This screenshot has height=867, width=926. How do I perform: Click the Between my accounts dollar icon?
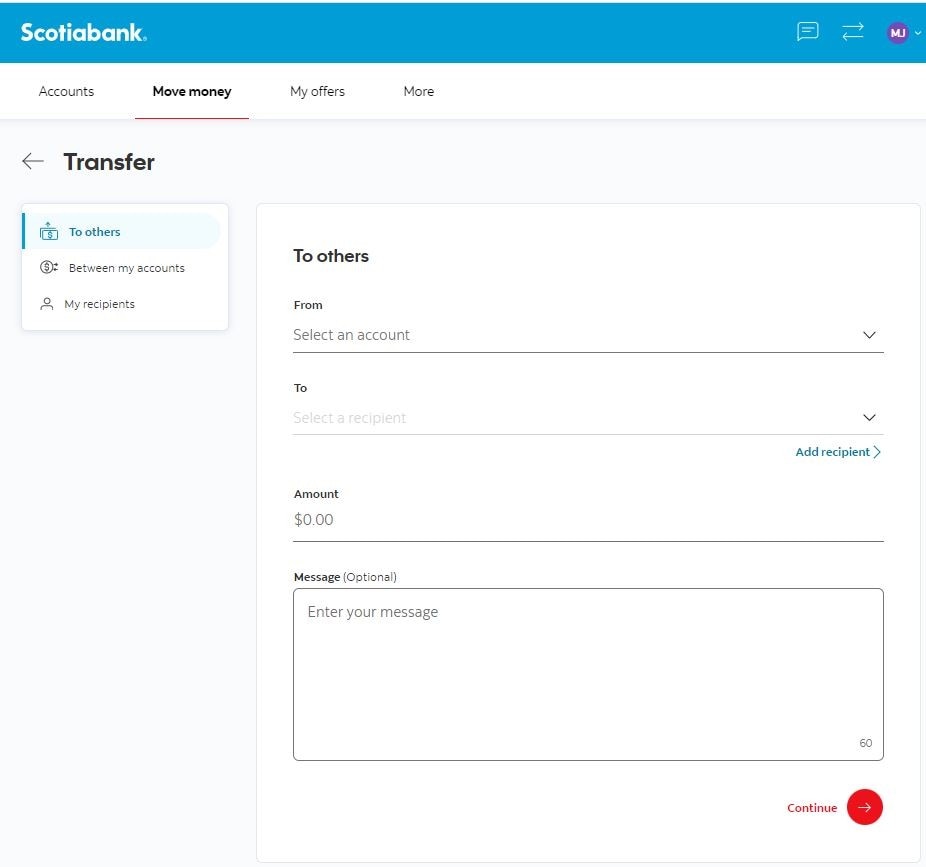click(x=48, y=268)
